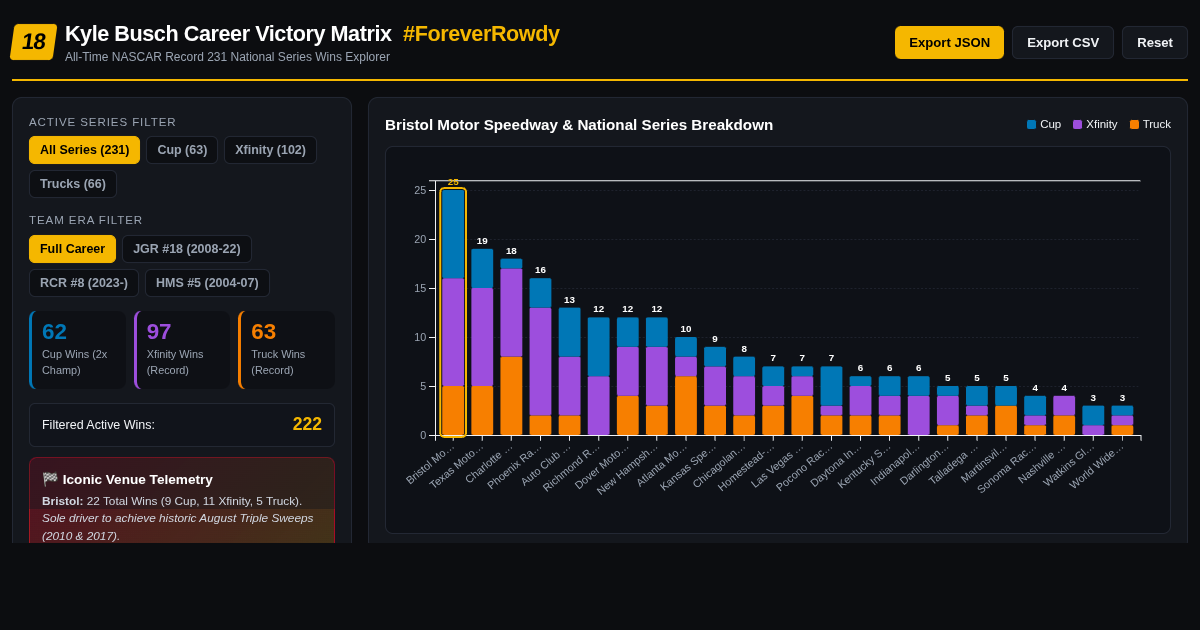Select the Atlanta bar labeled 10
This screenshot has height=630, width=1200.
coord(685,386)
